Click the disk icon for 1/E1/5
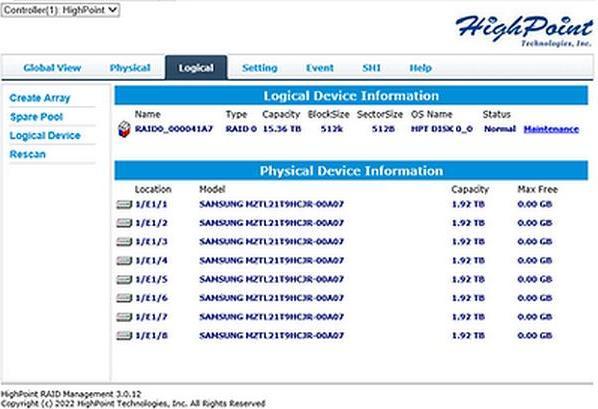 tap(124, 279)
